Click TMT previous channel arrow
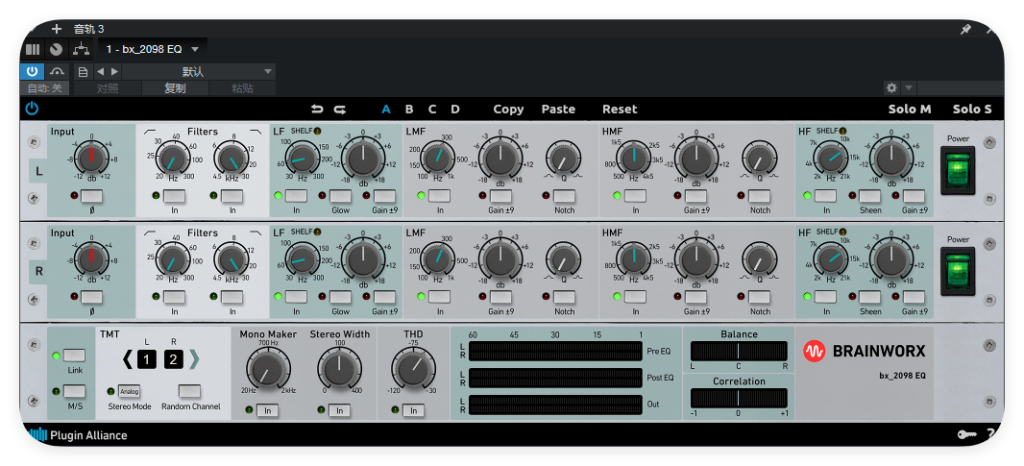Viewport: 1024px width, 466px height. [129, 358]
